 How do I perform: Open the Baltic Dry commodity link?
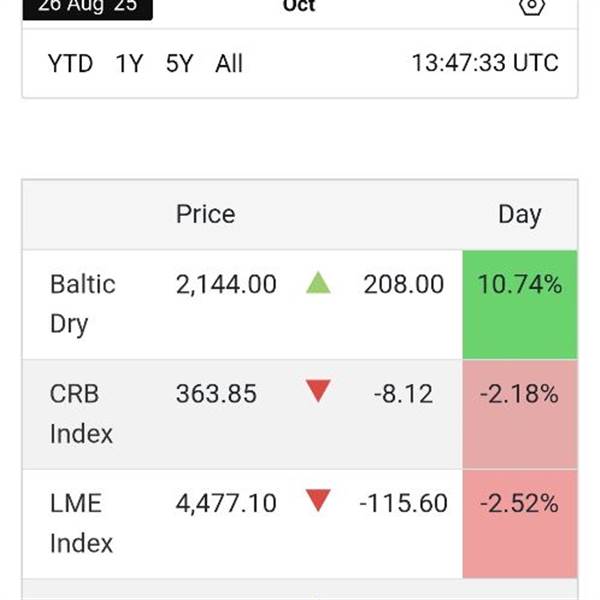(83, 304)
